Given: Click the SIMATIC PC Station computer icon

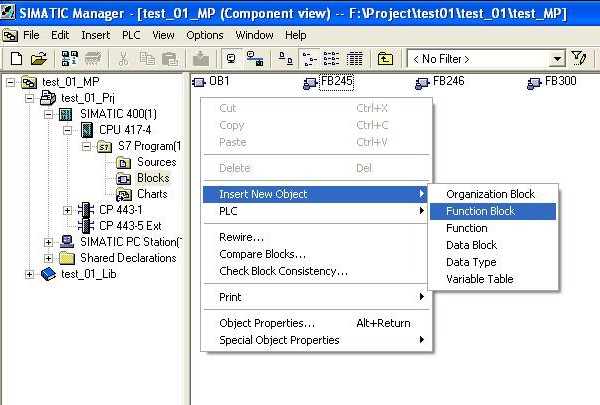Looking at the screenshot, I should click(x=67, y=242).
